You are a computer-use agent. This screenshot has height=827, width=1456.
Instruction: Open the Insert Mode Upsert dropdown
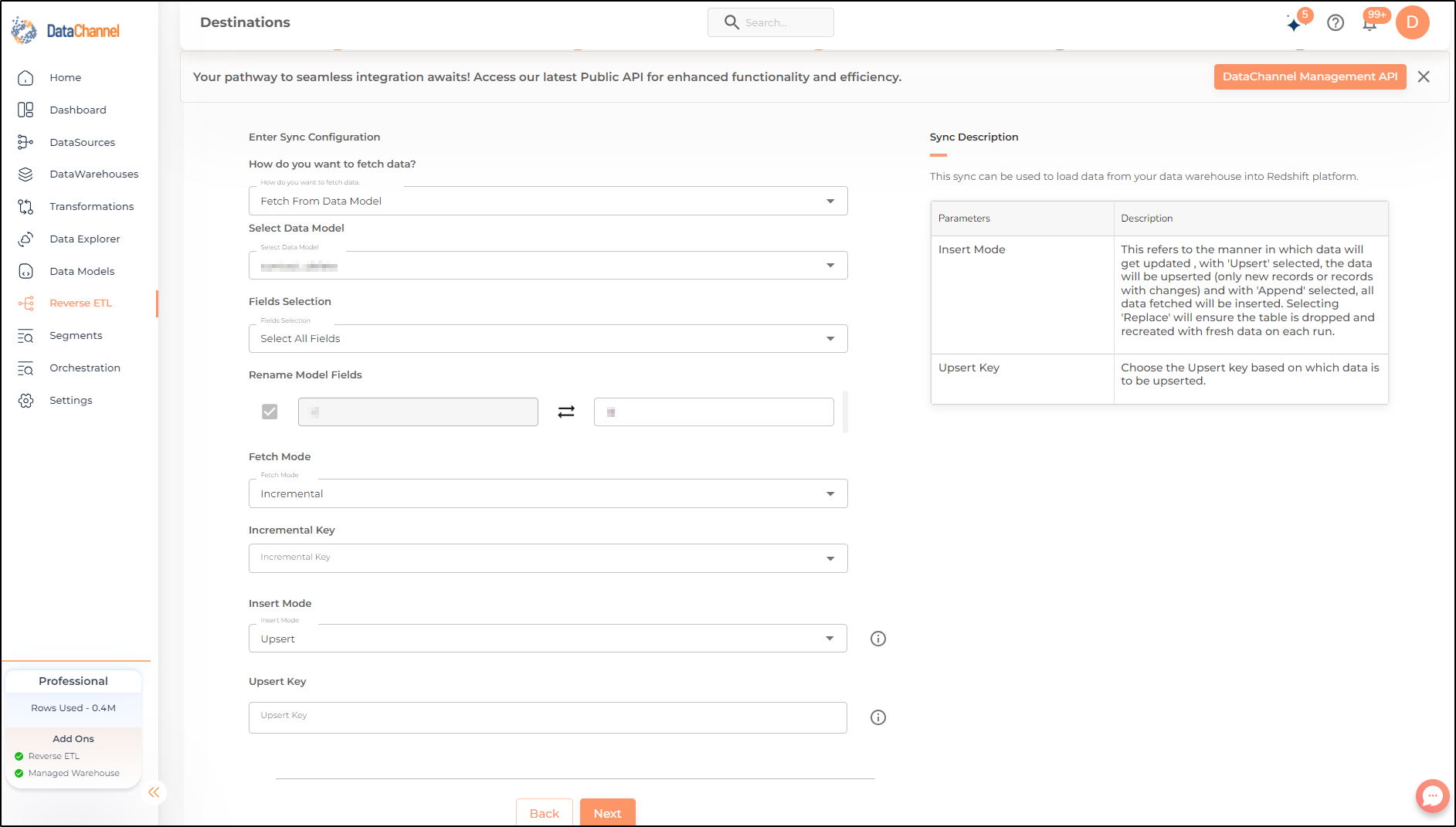point(548,639)
